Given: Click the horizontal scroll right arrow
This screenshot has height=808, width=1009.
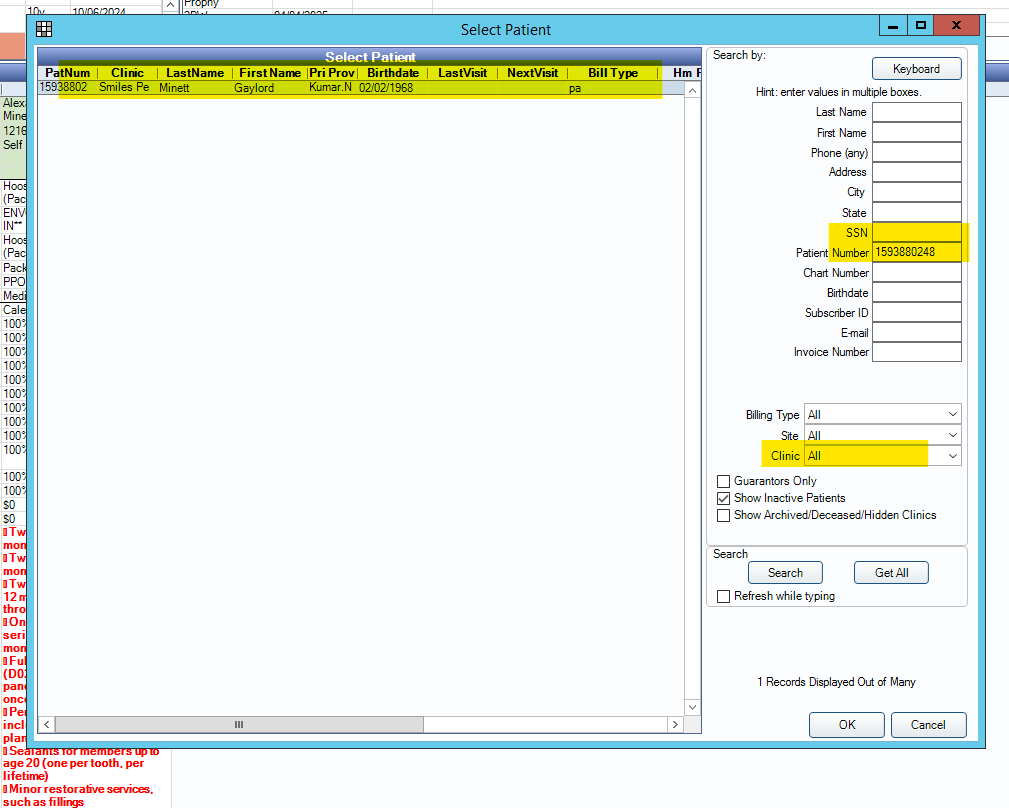Looking at the screenshot, I should [675, 724].
